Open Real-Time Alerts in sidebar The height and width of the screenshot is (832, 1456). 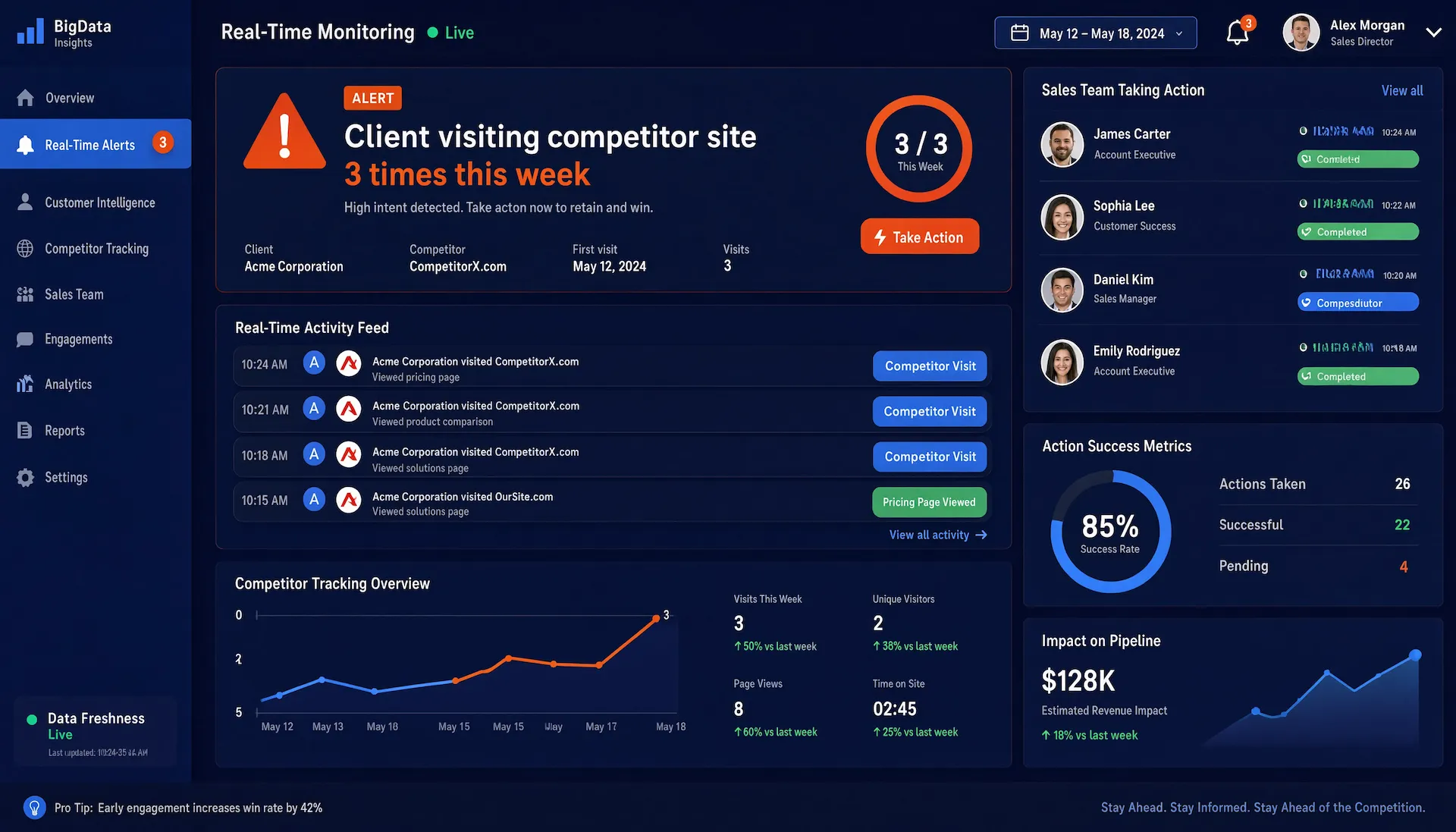[96, 144]
